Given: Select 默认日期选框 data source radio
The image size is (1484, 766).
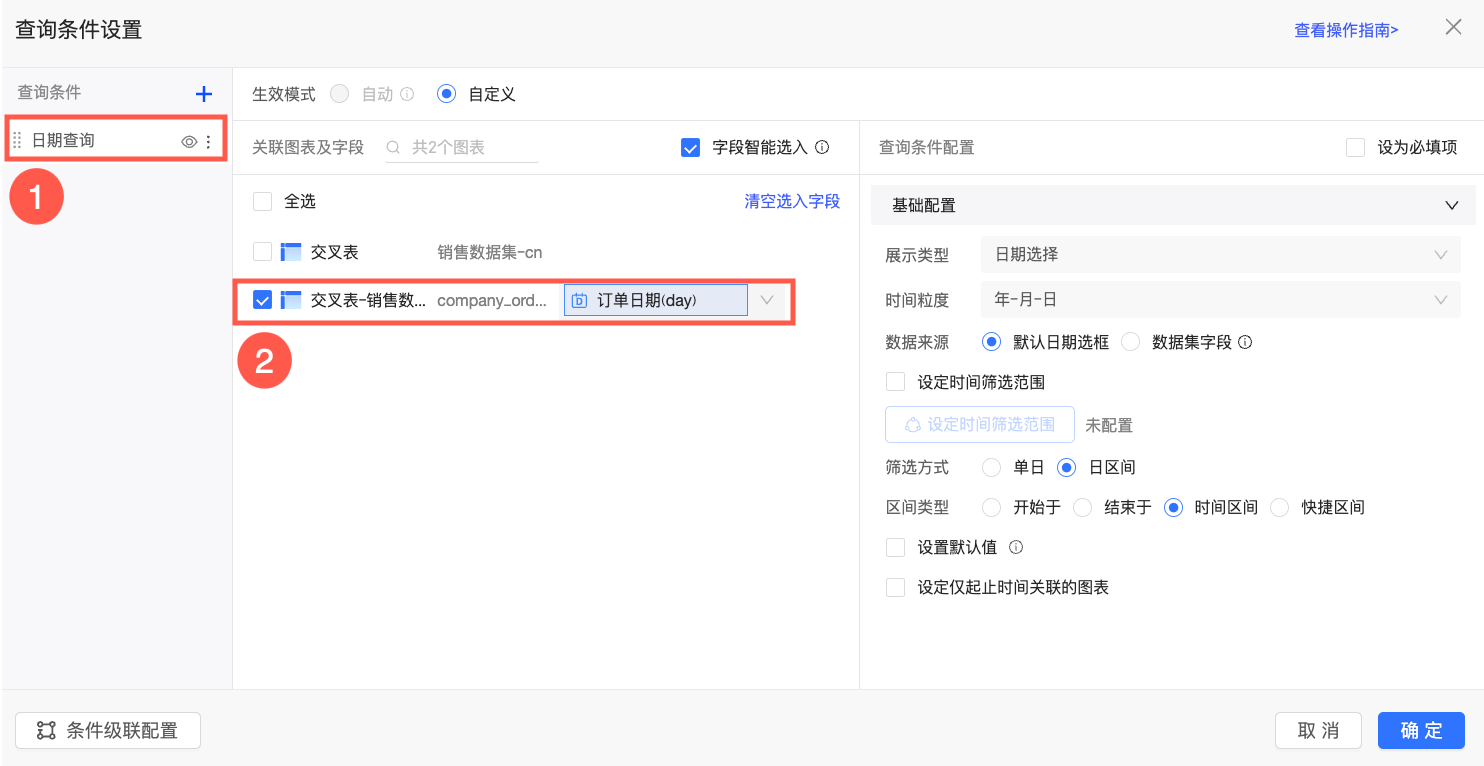Looking at the screenshot, I should tap(992, 342).
